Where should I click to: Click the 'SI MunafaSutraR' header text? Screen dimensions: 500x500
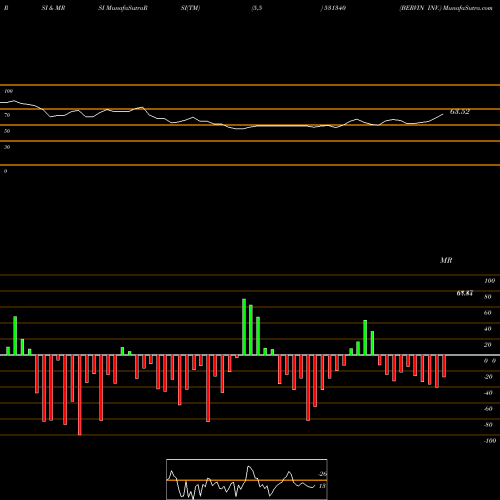click(123, 8)
